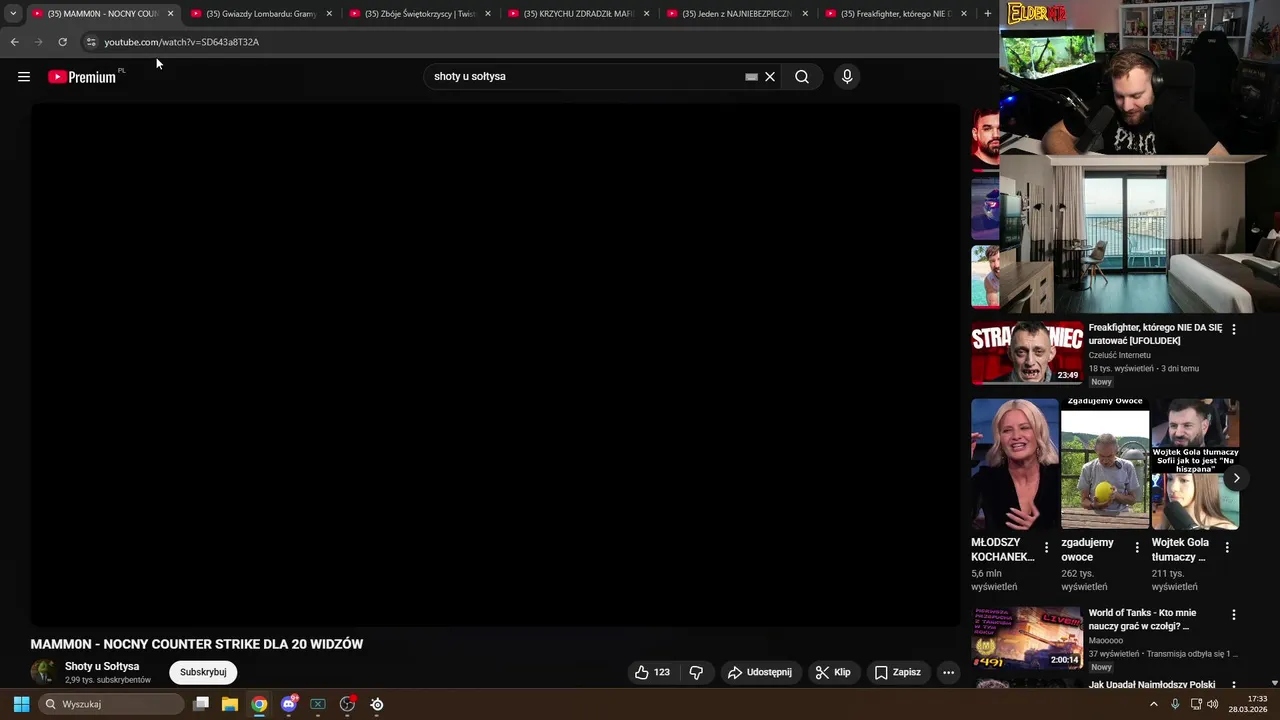This screenshot has width=1280, height=720.
Task: Show next shorts with right chevron
Action: [1236, 478]
